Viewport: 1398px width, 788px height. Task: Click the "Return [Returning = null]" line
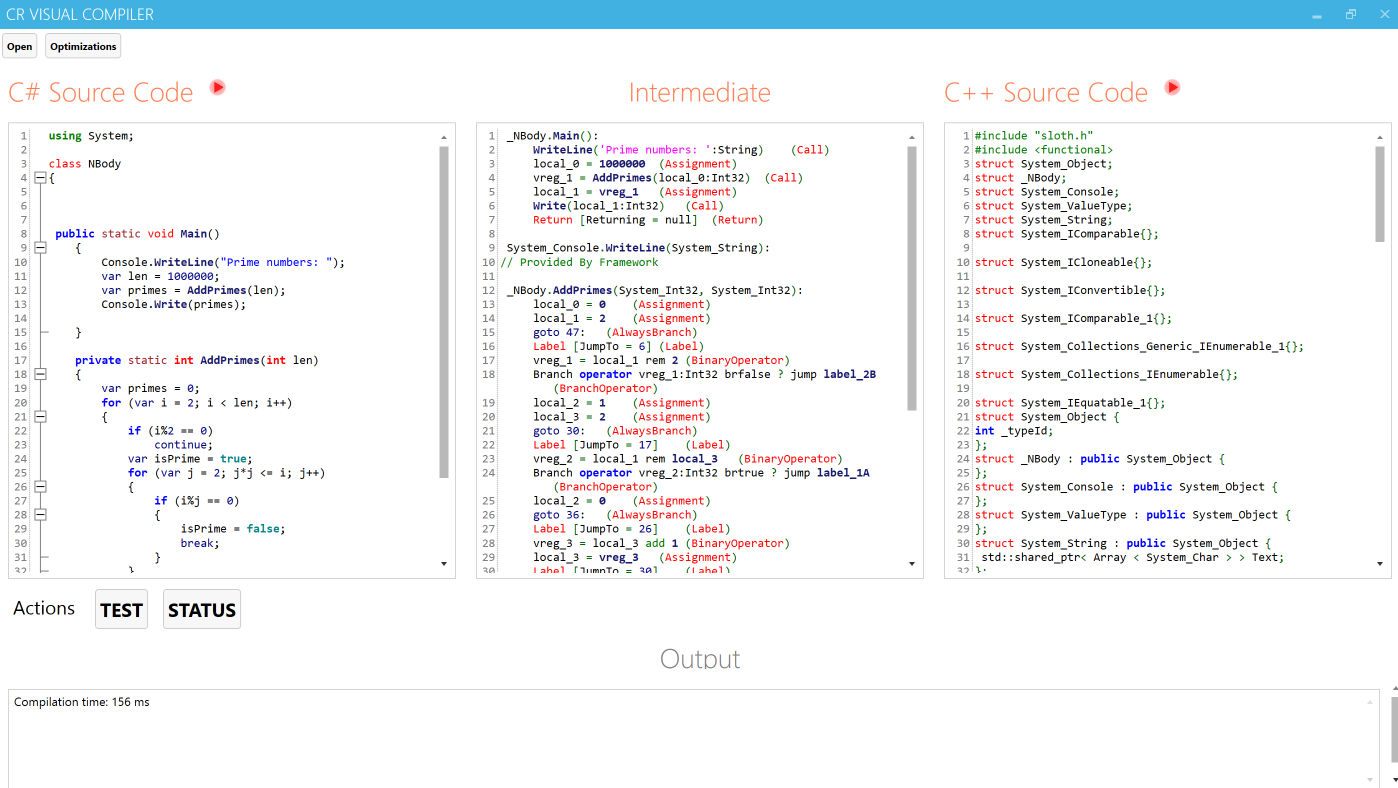pyautogui.click(x=648, y=220)
